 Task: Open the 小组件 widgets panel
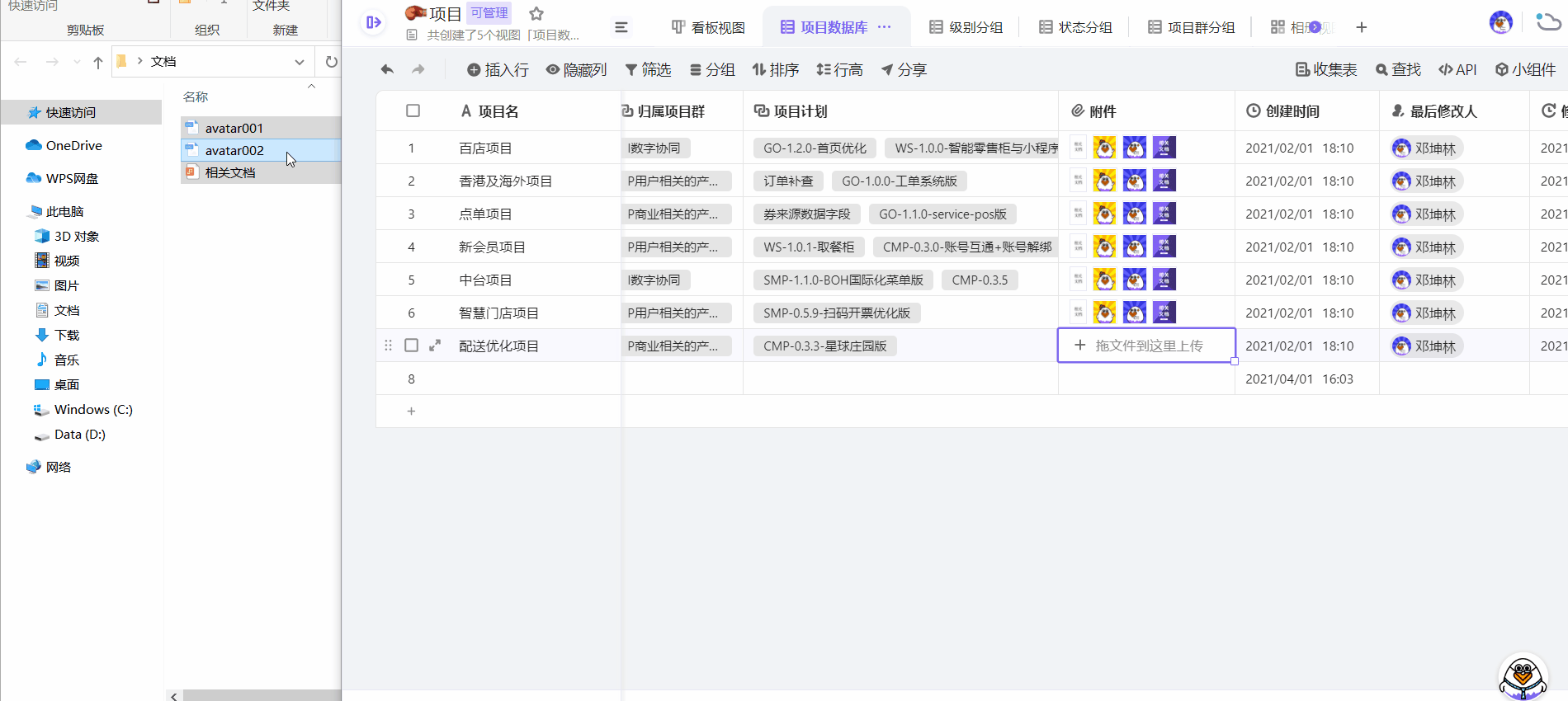coord(1525,70)
